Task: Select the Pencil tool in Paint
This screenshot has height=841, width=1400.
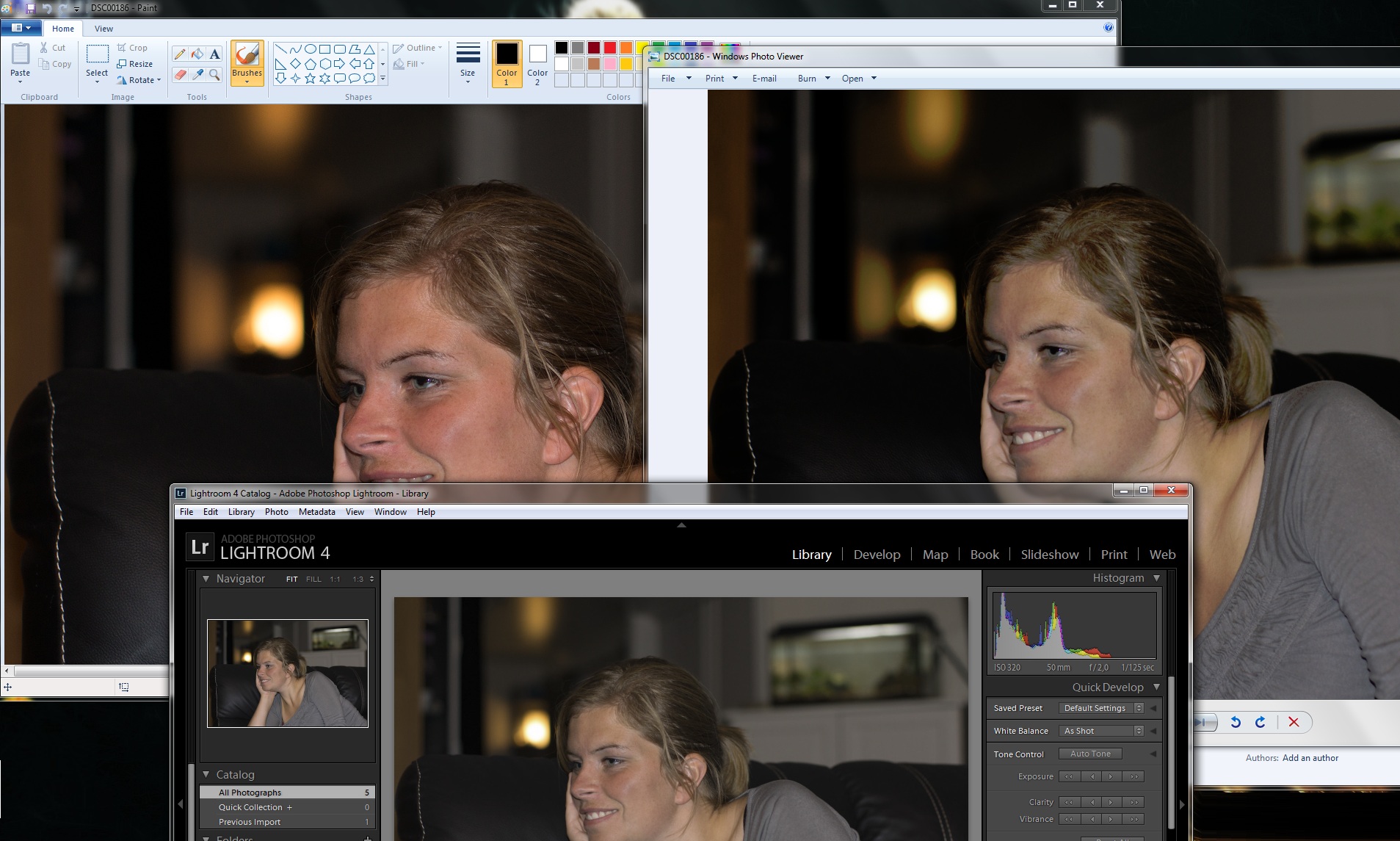Action: tap(180, 54)
